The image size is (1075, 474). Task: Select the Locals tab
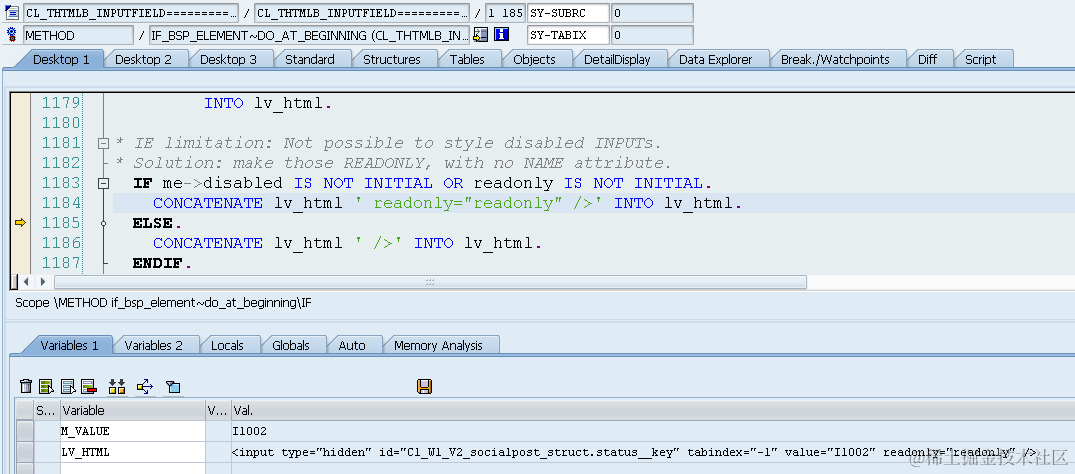pos(227,345)
